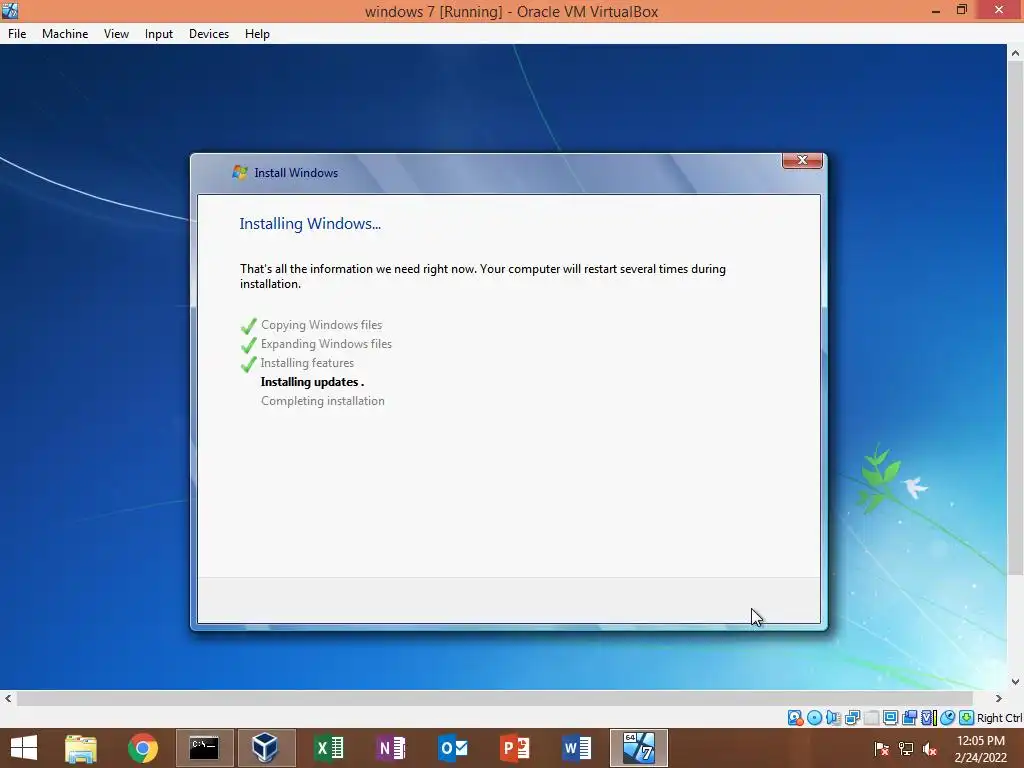This screenshot has height=768, width=1024.
Task: Click the network tray icon
Action: [906, 748]
